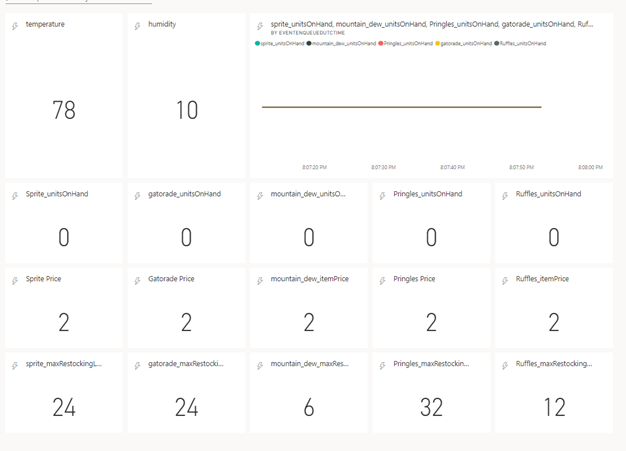The height and width of the screenshot is (451, 626).
Task: Select the Ruffles_unitsOnHand value 0
Action: [x=554, y=237]
